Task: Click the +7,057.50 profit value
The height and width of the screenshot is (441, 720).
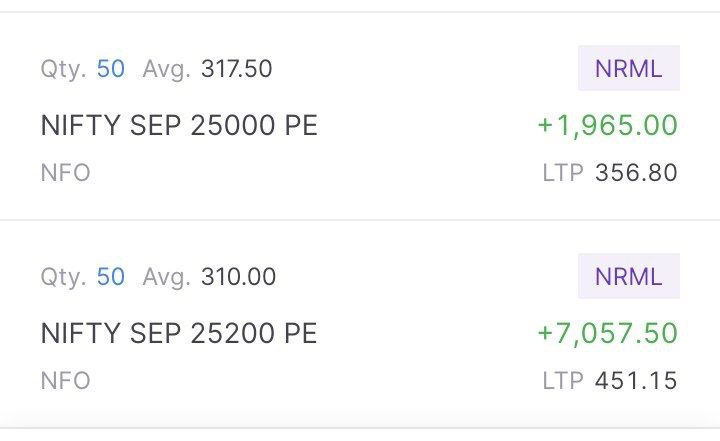Action: (607, 333)
